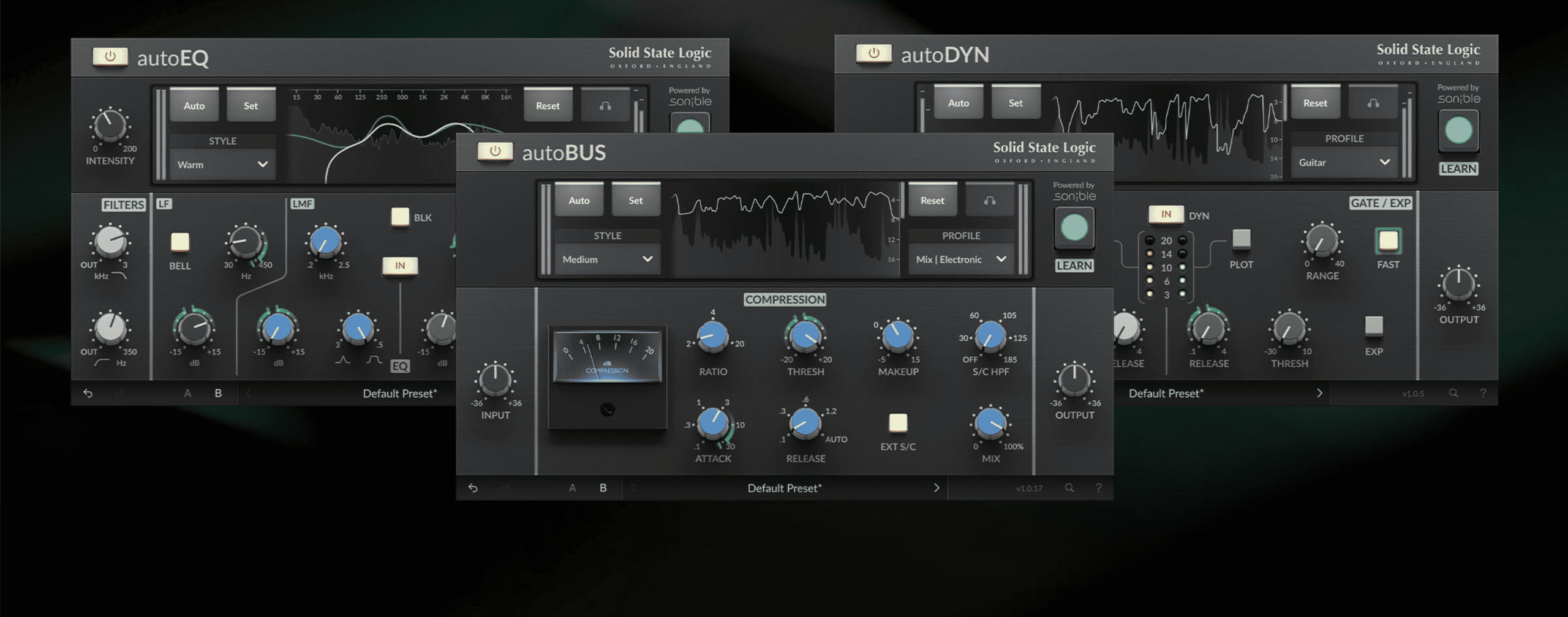Open the Mix | Electronic profile dropdown
1568x617 pixels.
[x=960, y=260]
